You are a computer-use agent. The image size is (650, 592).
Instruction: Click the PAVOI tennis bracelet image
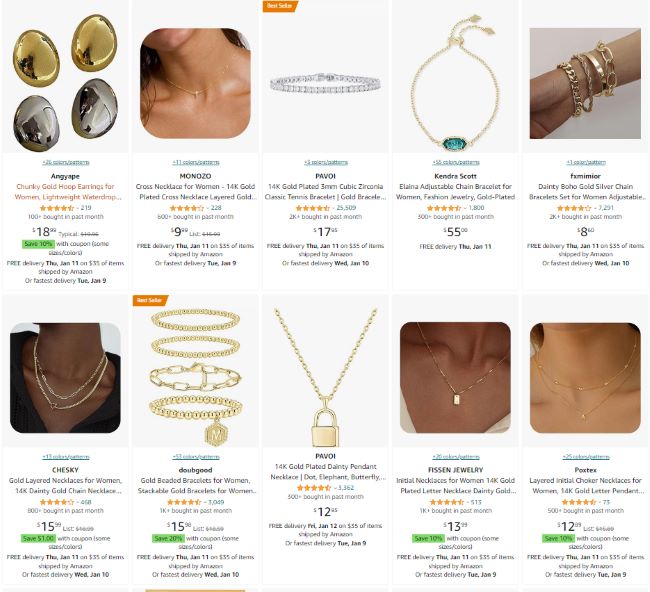[x=325, y=83]
